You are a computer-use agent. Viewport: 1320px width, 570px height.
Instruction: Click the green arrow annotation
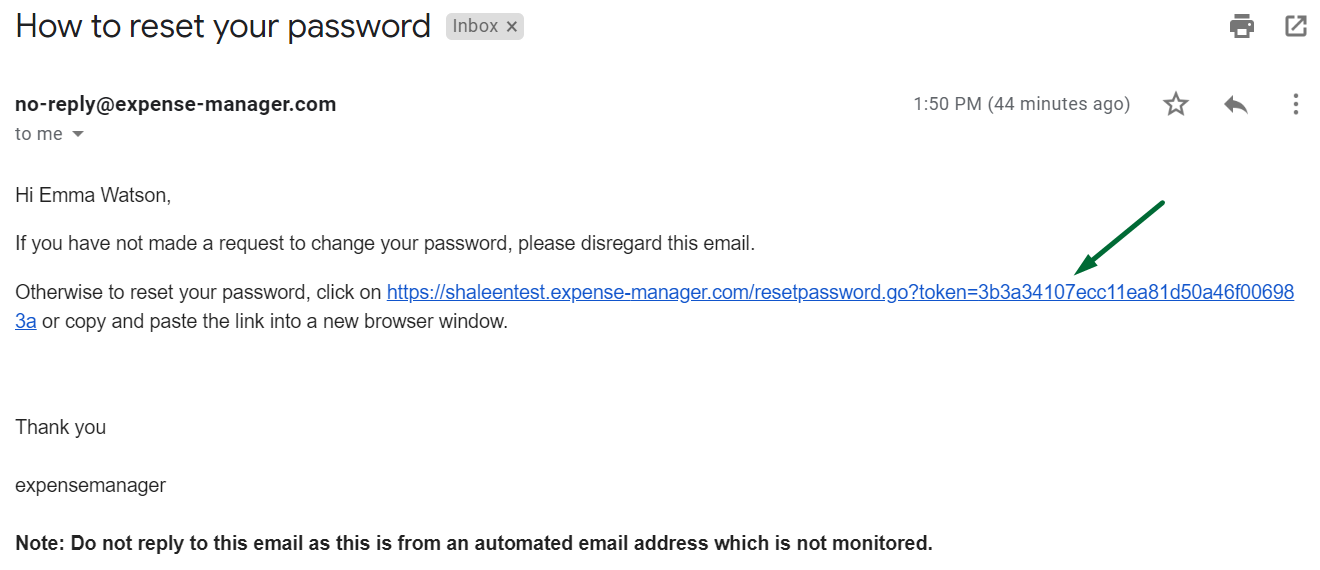click(1118, 238)
